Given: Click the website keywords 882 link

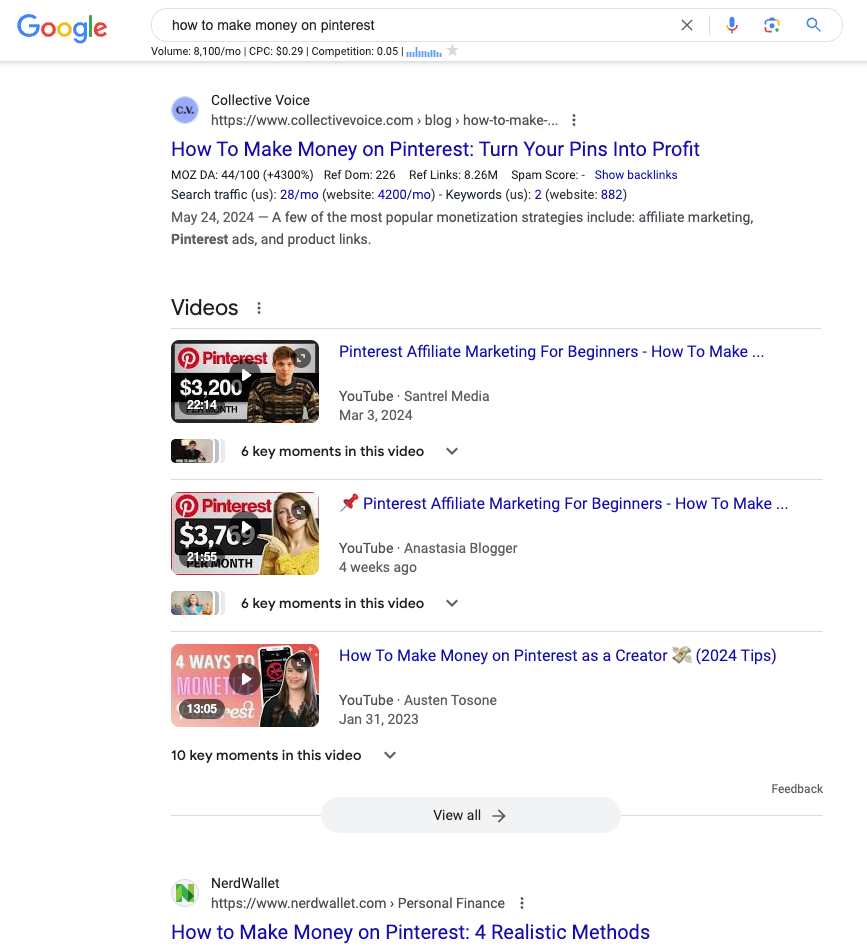Looking at the screenshot, I should [611, 195].
